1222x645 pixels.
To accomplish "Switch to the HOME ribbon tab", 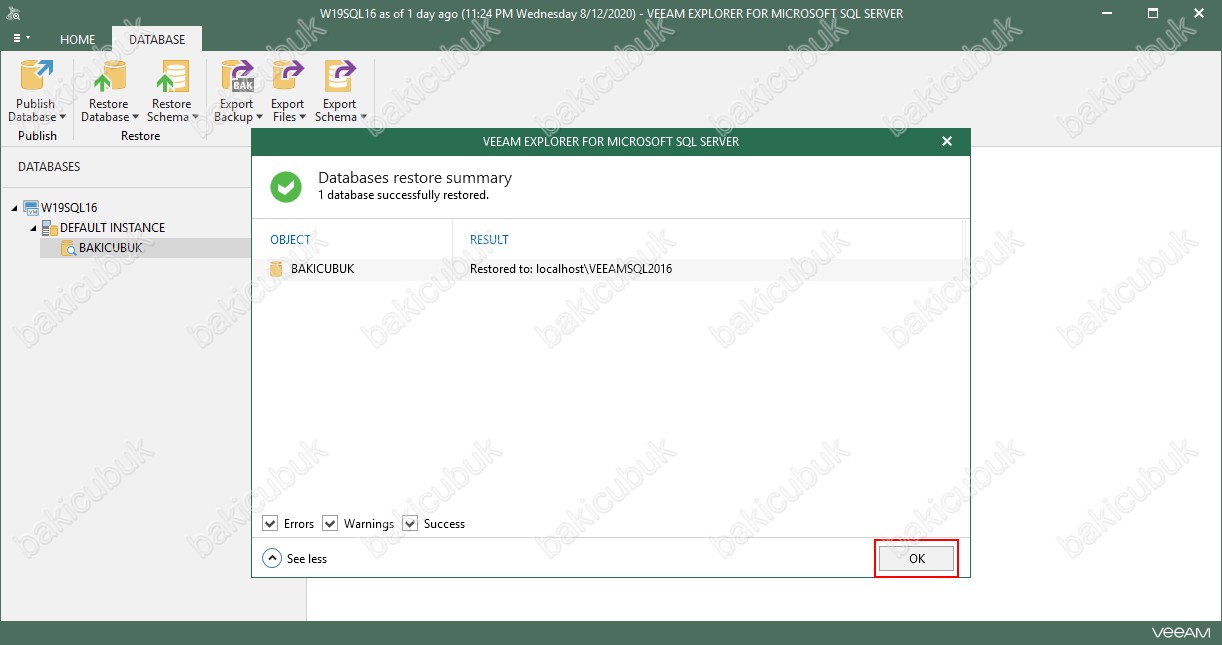I will (x=78, y=40).
